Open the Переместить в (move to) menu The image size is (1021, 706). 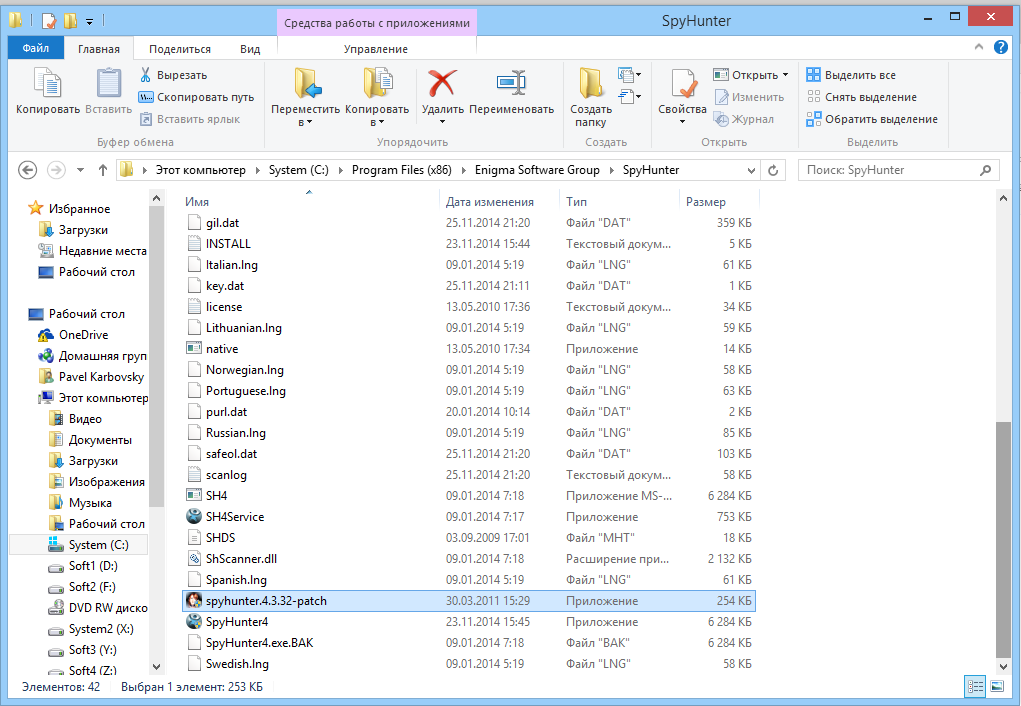[x=305, y=98]
